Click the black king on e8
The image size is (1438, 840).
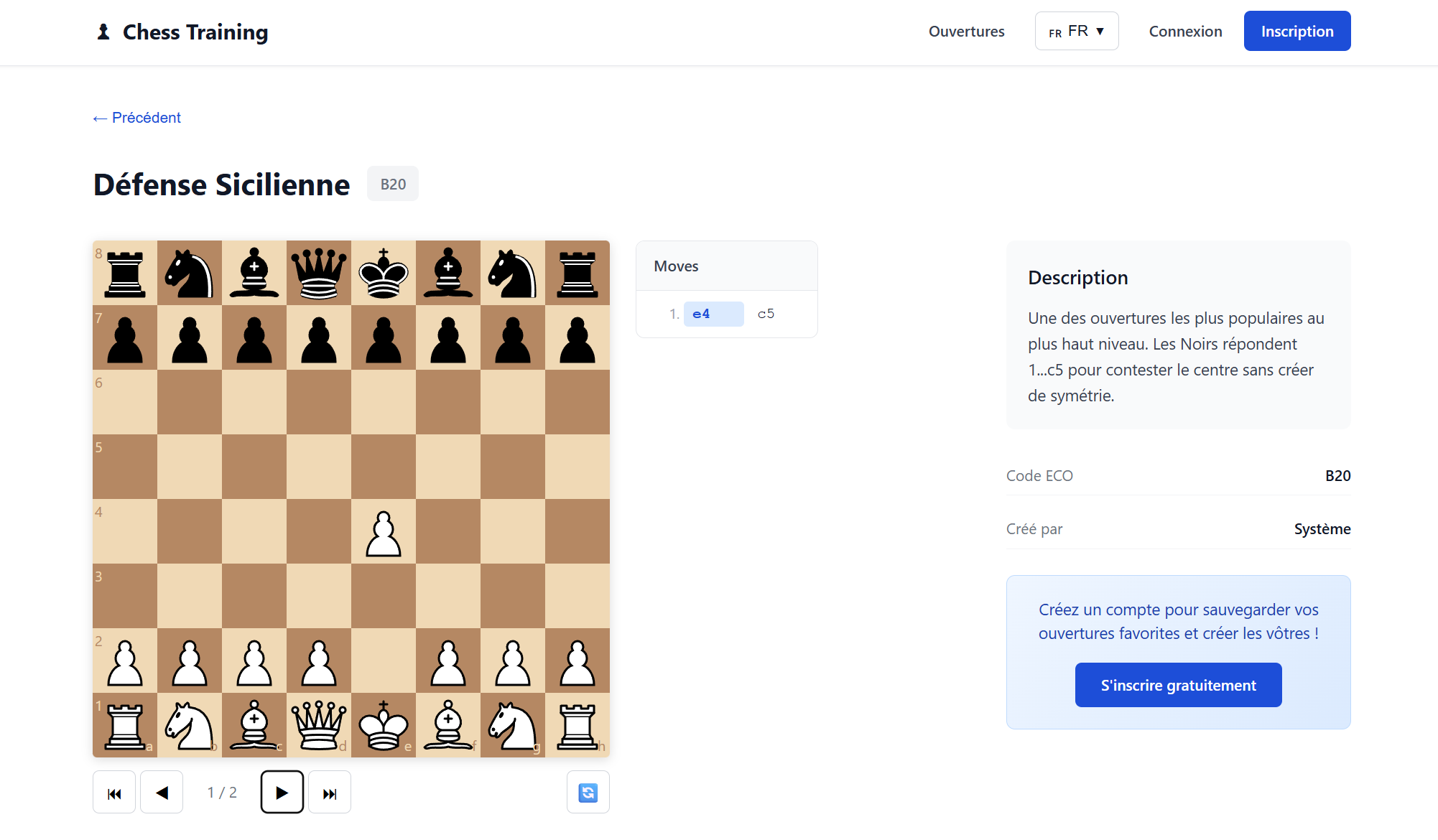384,274
